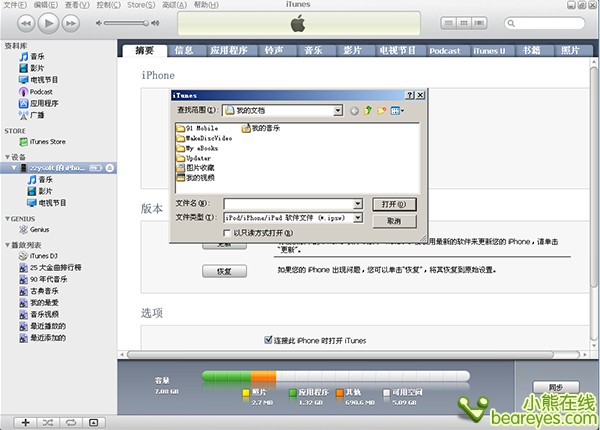
Task: Select 广播 radio in the sidebar
Action: tap(37, 115)
